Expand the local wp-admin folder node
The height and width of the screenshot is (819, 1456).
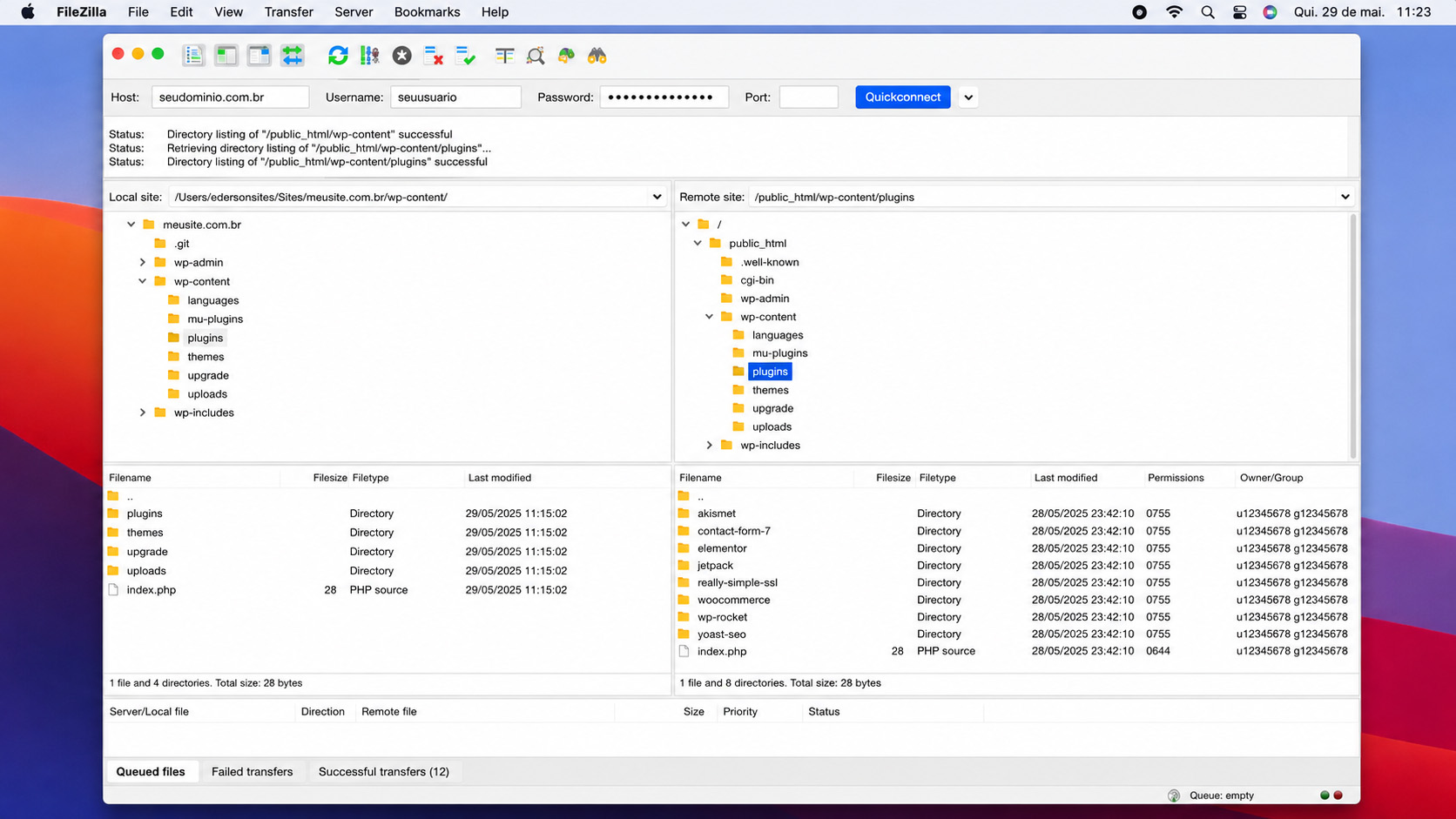coord(143,262)
